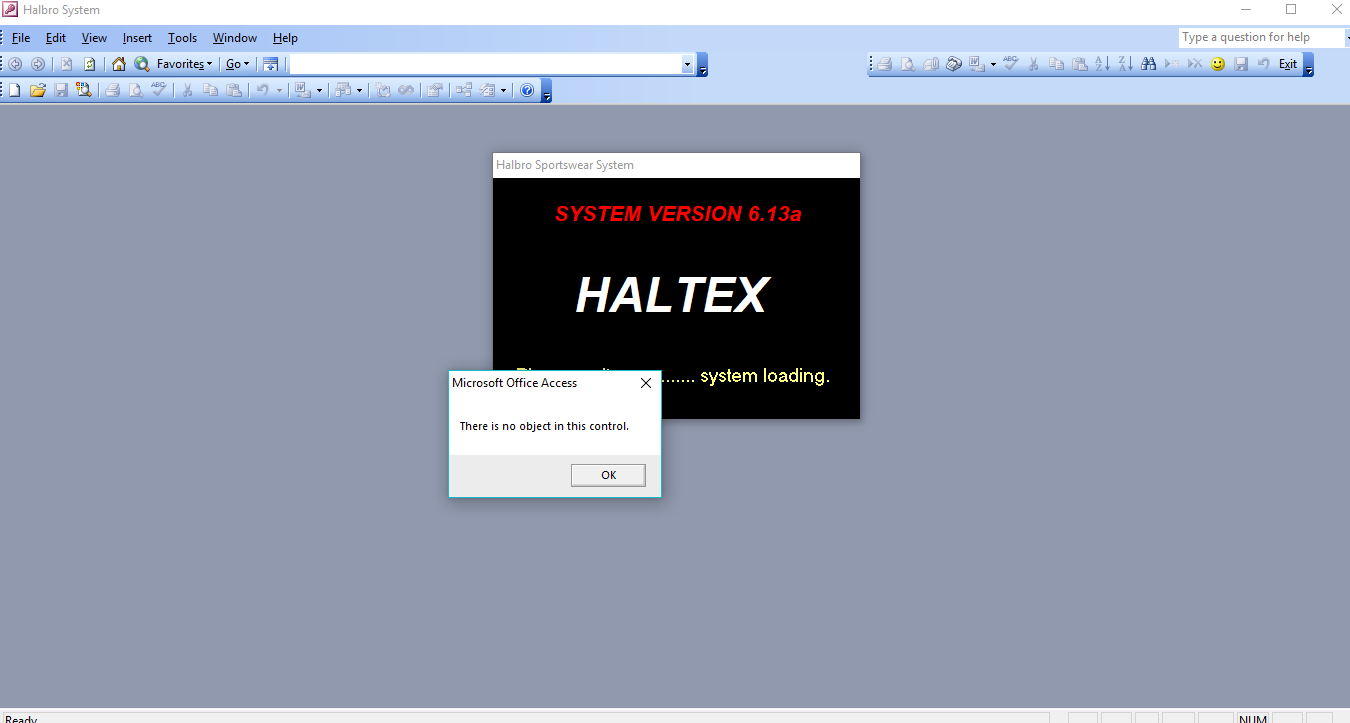This screenshot has height=723, width=1350.
Task: Click the Find binoculars icon
Action: [1148, 64]
